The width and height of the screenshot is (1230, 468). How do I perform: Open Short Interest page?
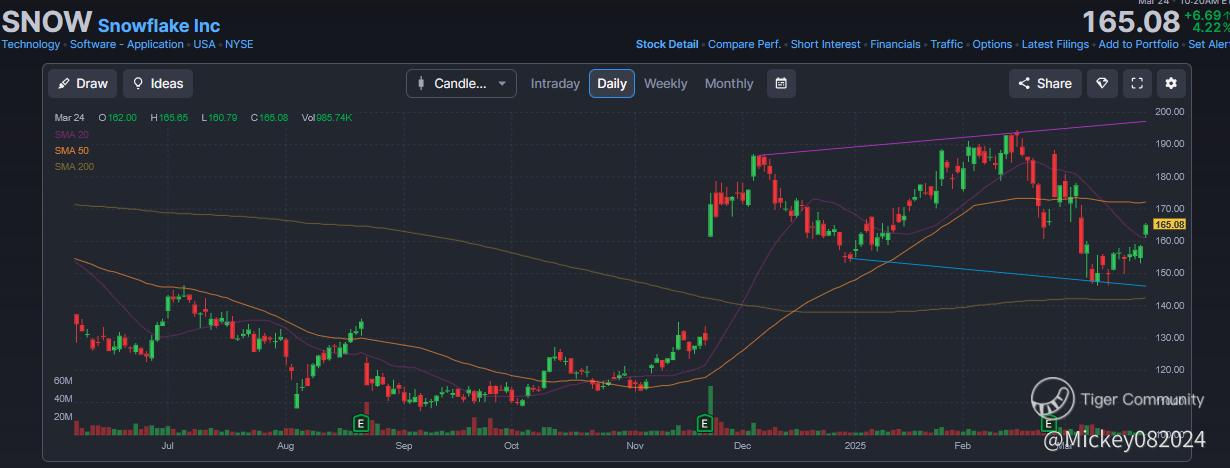(x=826, y=44)
